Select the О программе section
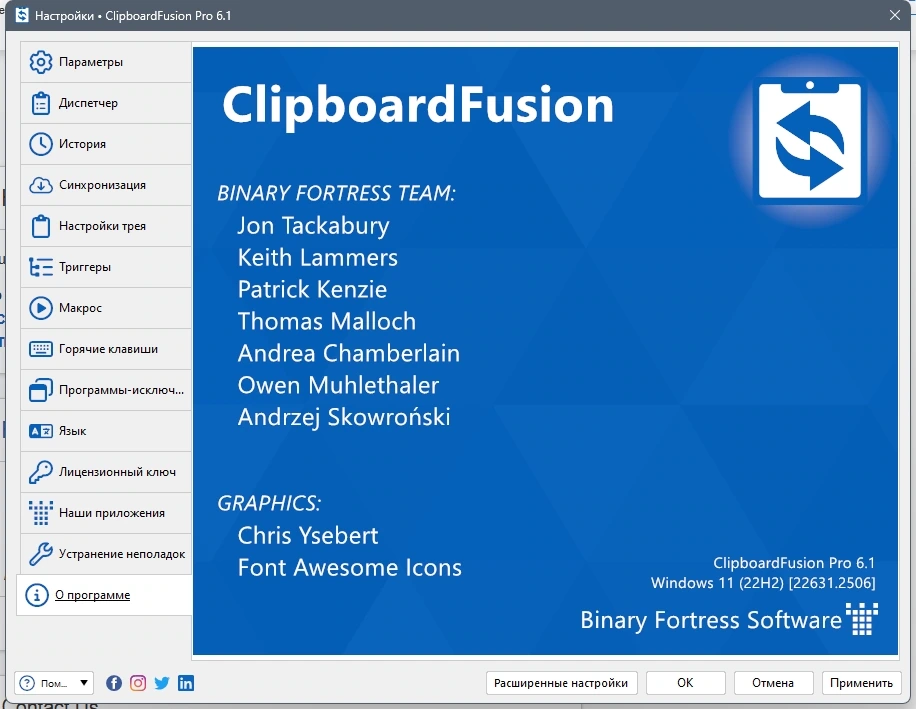 point(104,595)
